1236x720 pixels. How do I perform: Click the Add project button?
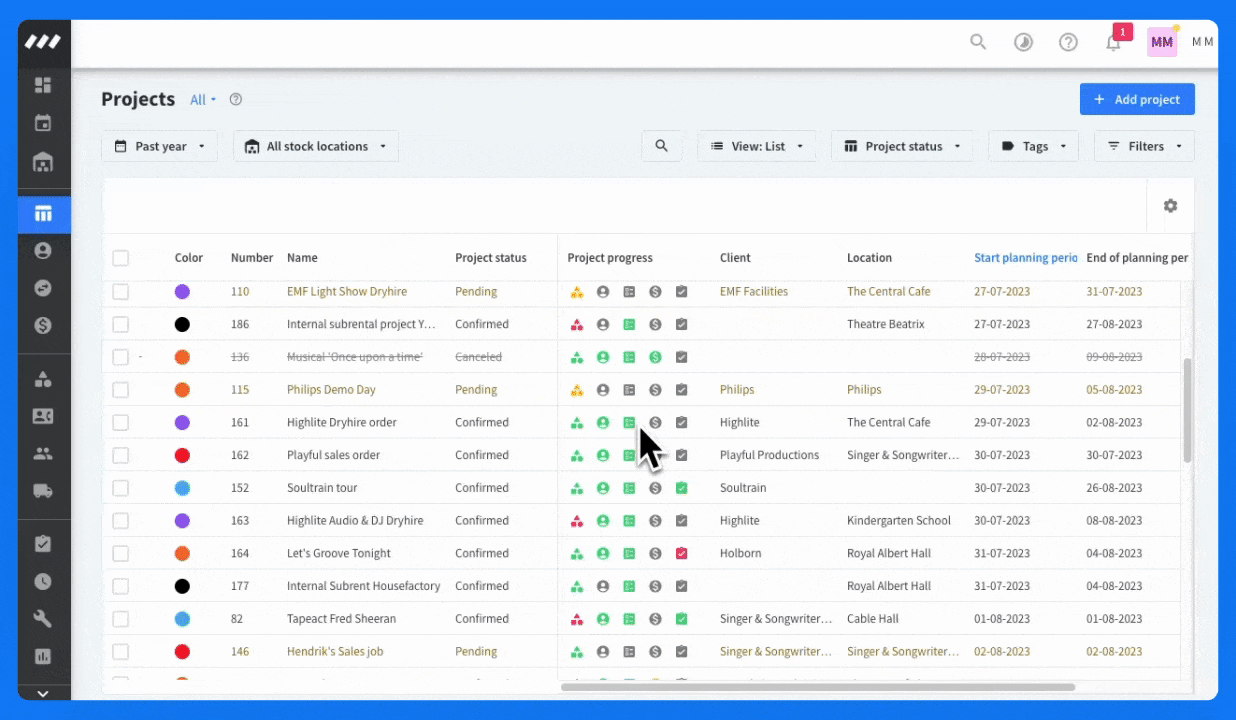click(1137, 99)
